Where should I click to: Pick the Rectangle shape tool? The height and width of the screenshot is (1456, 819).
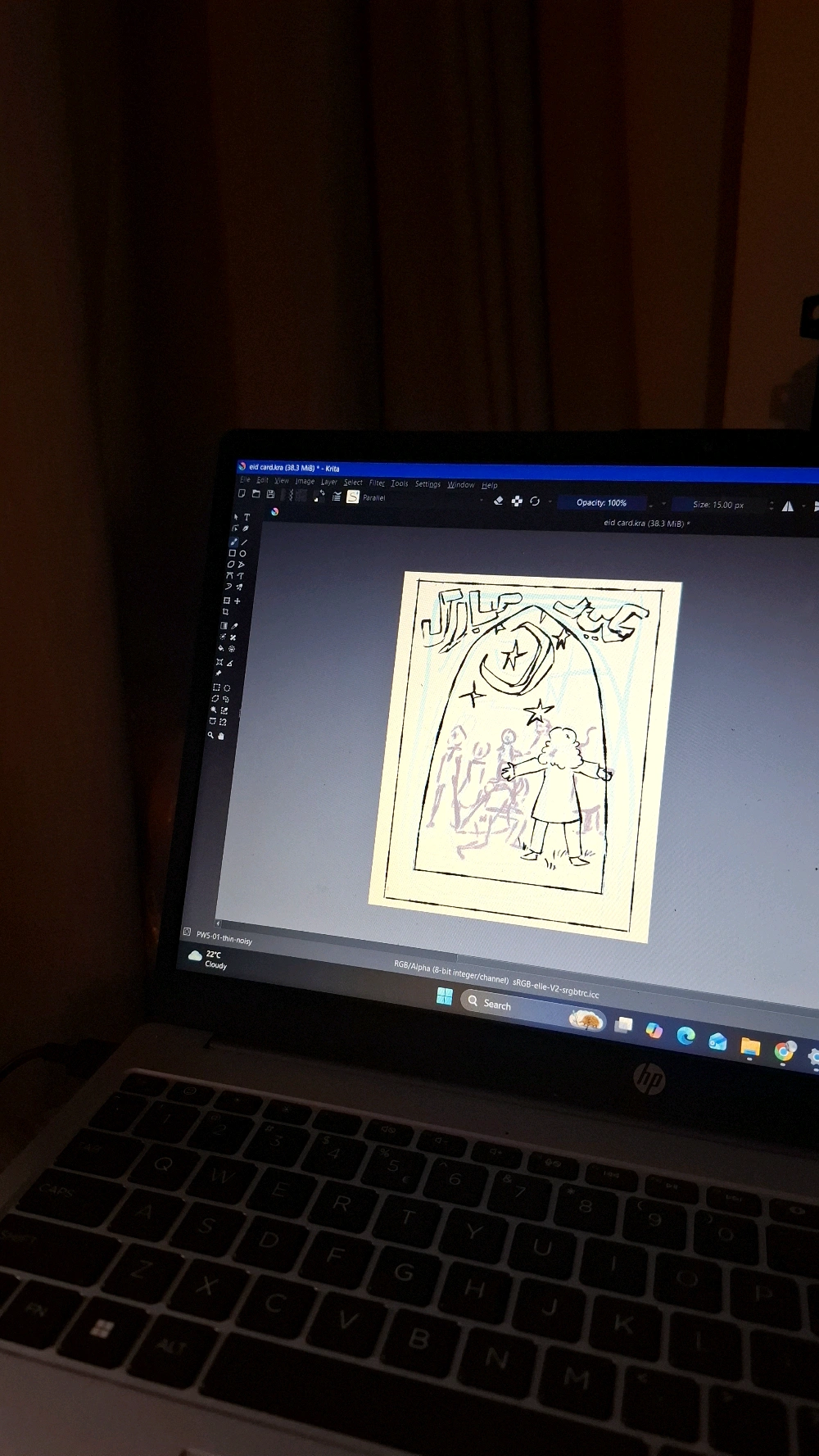coord(232,553)
